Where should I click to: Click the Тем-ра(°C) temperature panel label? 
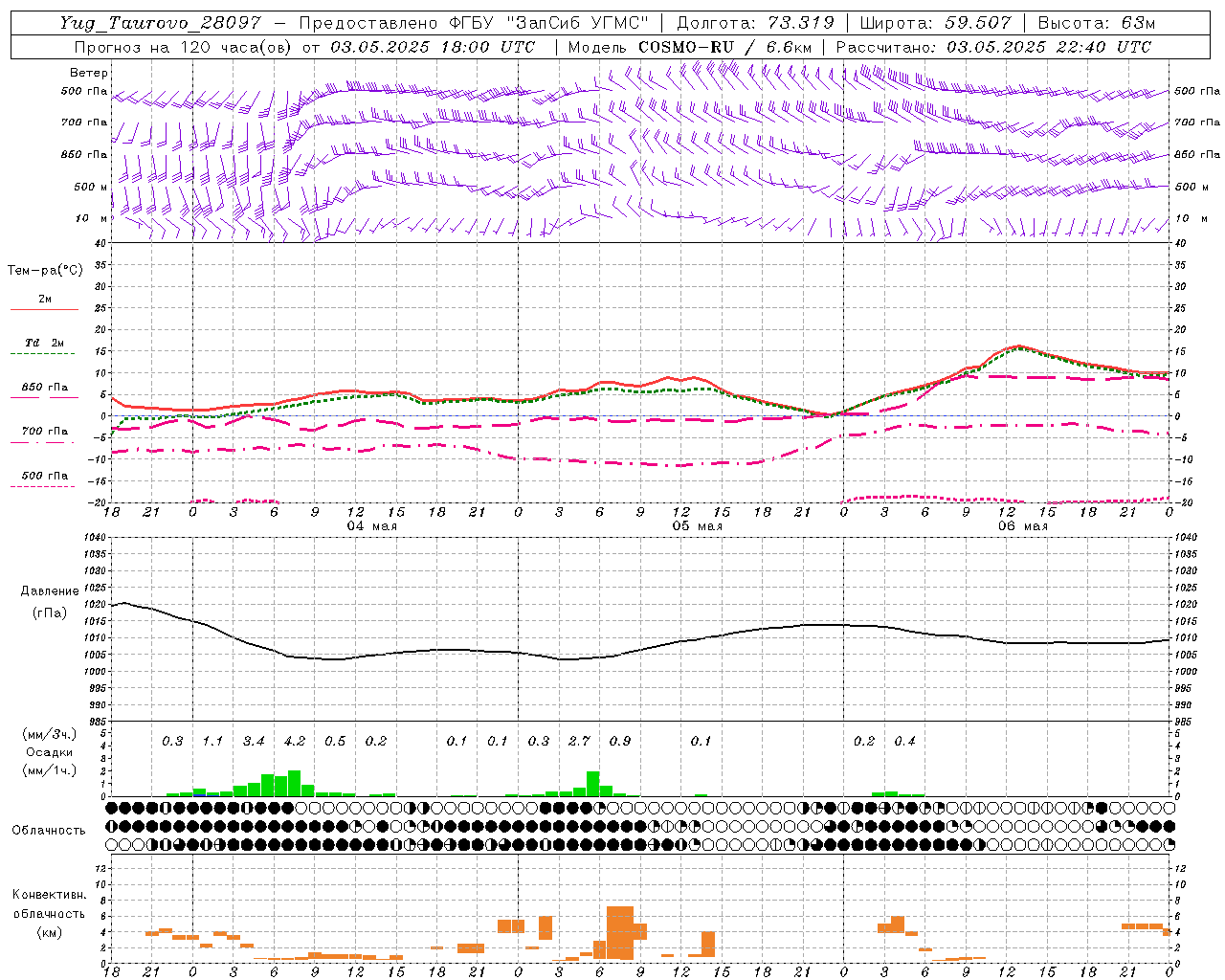45,271
